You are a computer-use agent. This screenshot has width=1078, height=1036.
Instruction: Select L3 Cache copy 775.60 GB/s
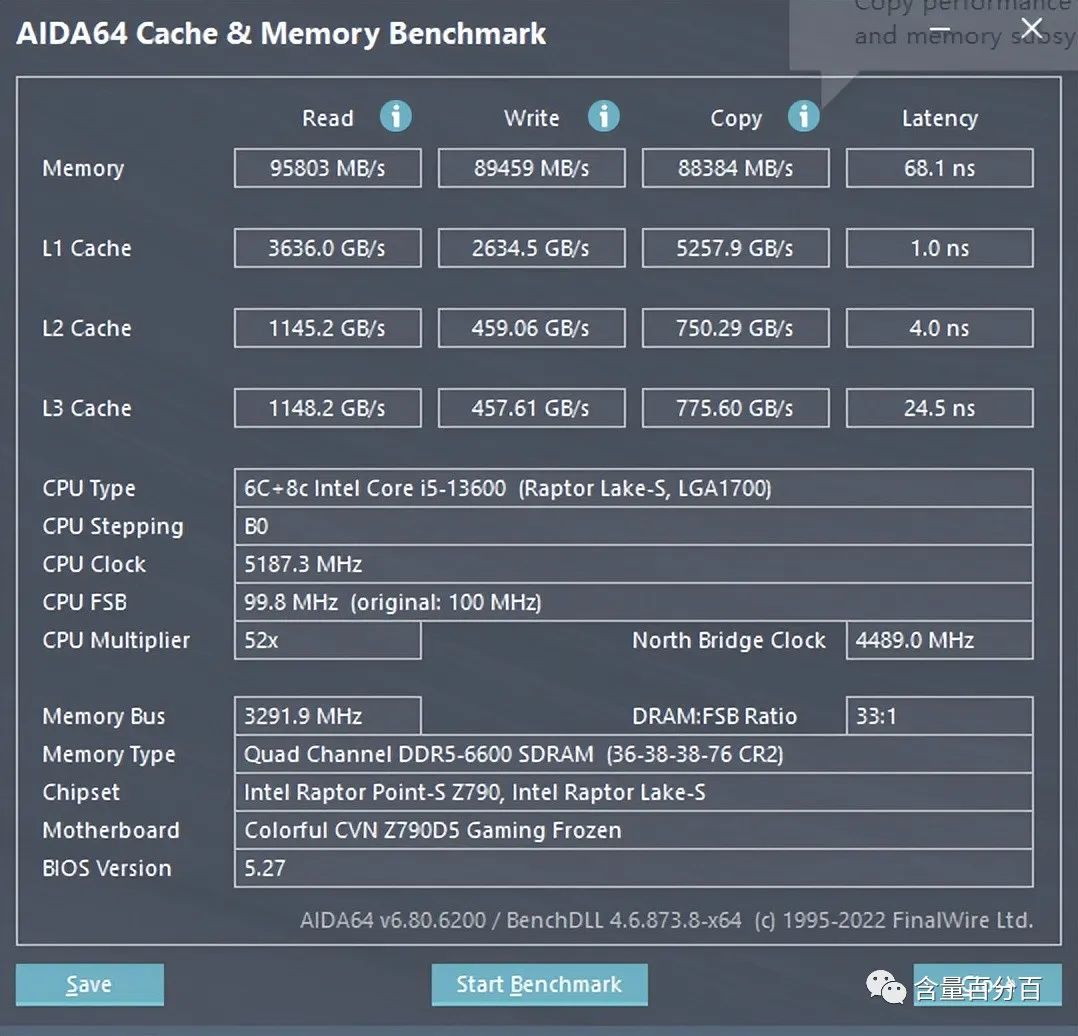tap(736, 408)
